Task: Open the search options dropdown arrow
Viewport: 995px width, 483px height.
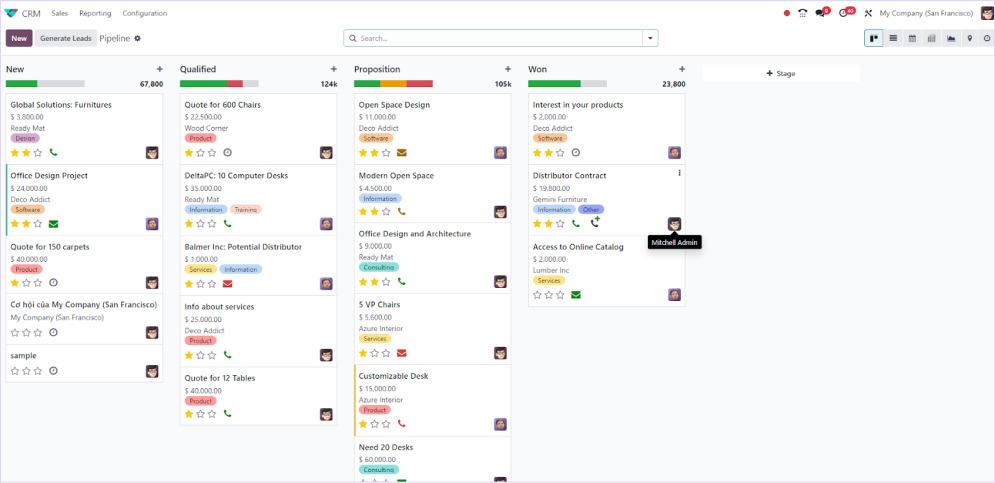Action: pos(650,38)
